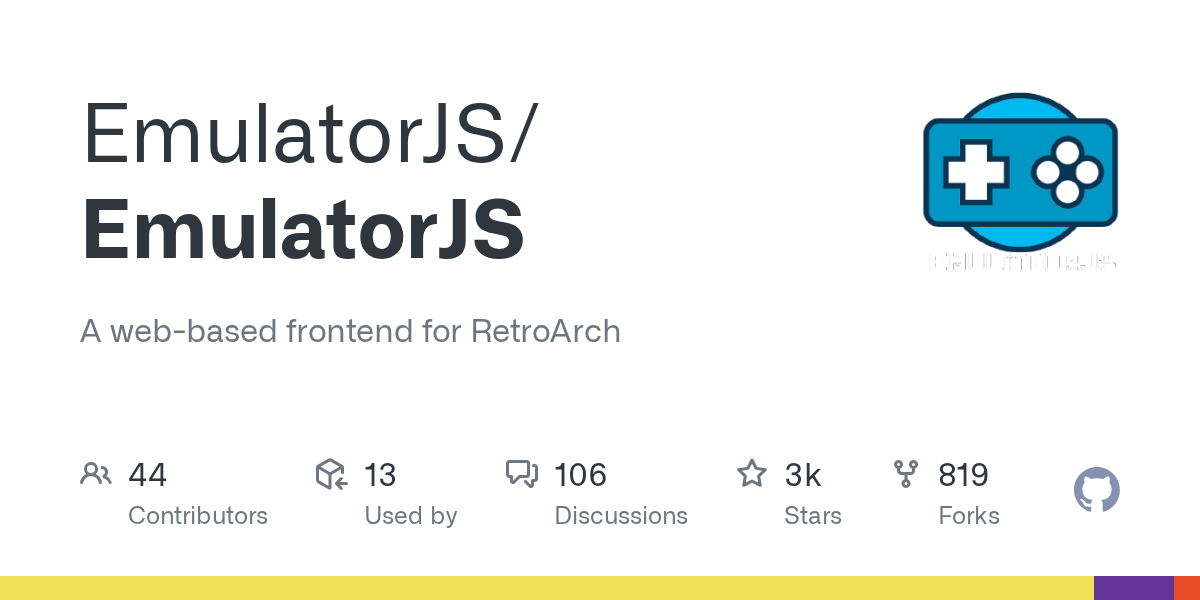
Task: Click the four-button cluster on the controller logo
Action: (x=1067, y=172)
